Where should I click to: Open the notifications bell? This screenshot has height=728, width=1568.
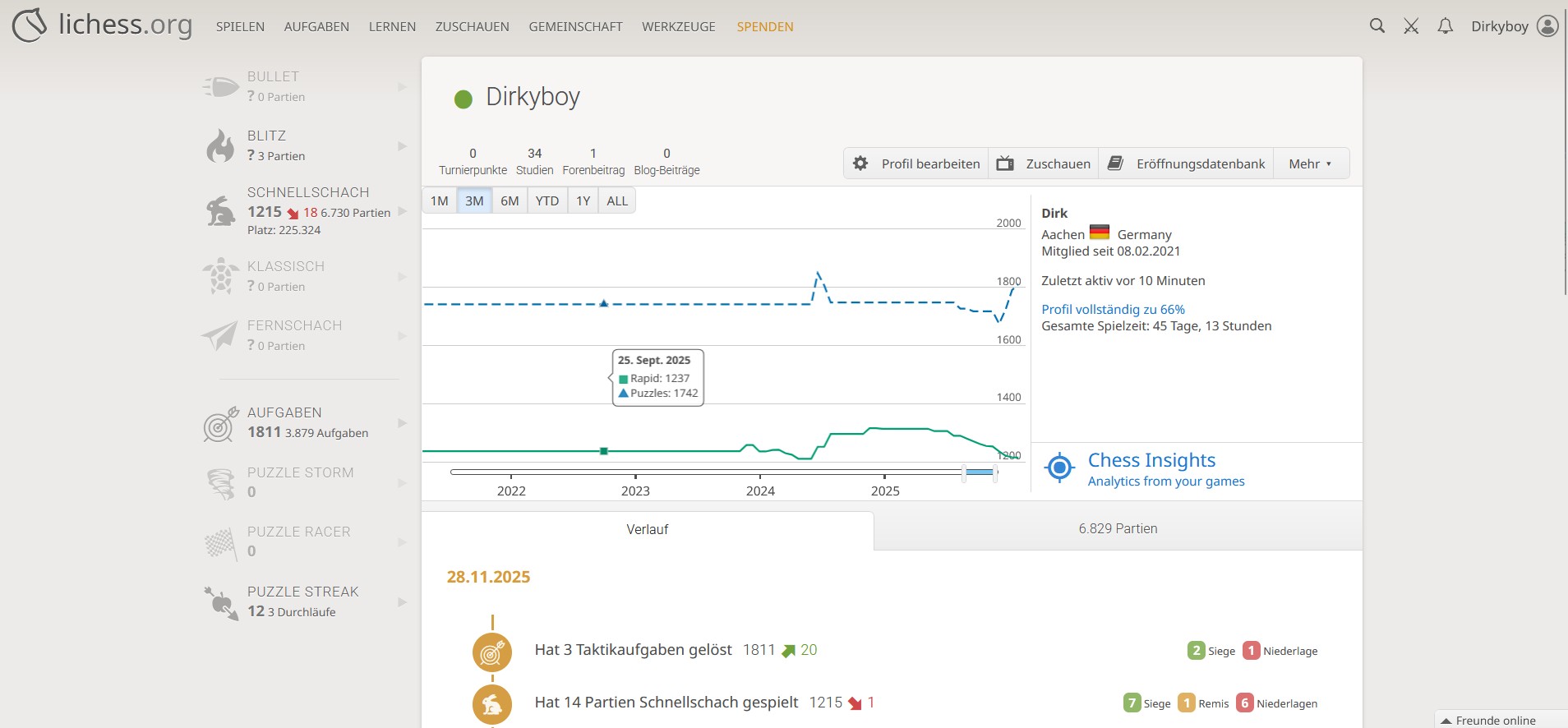(1445, 26)
